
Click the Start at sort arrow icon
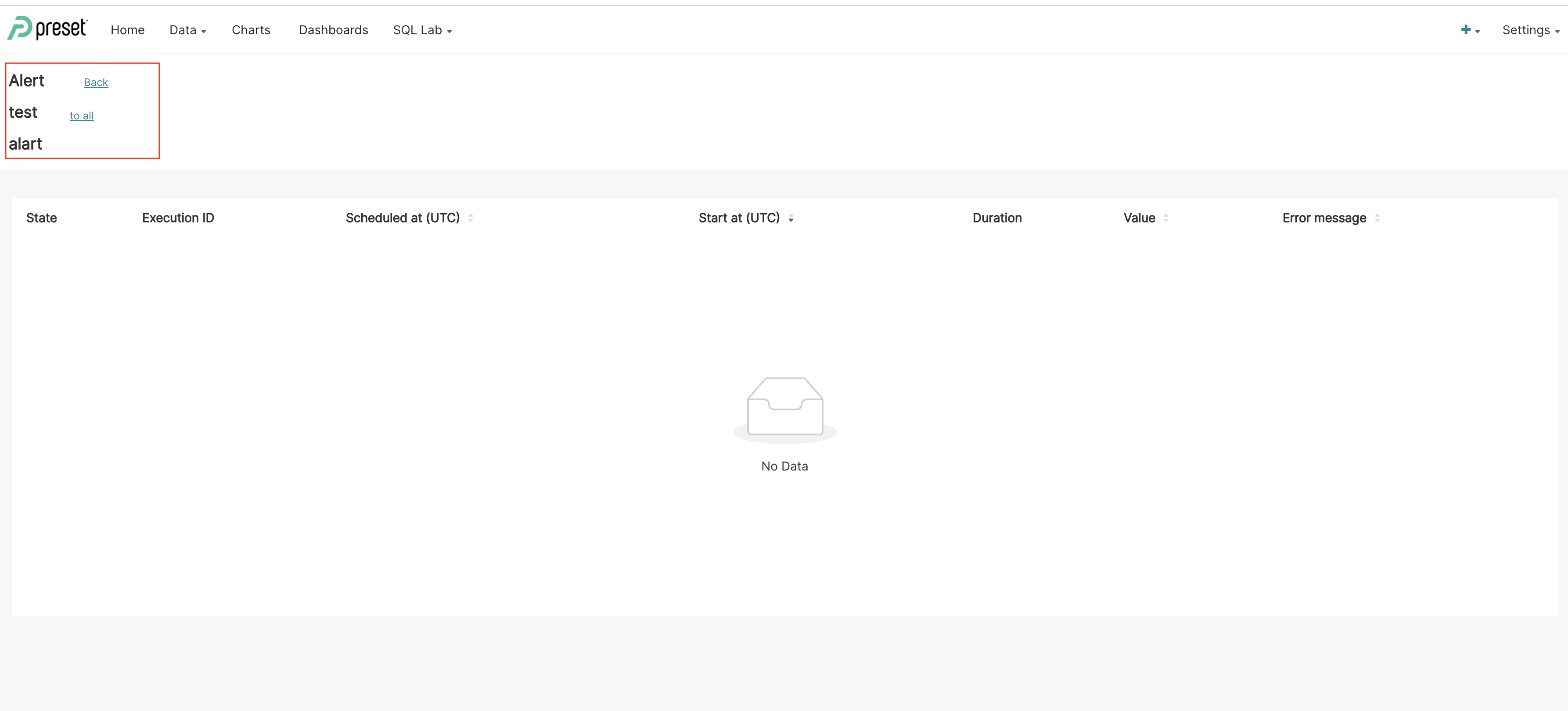pos(791,219)
